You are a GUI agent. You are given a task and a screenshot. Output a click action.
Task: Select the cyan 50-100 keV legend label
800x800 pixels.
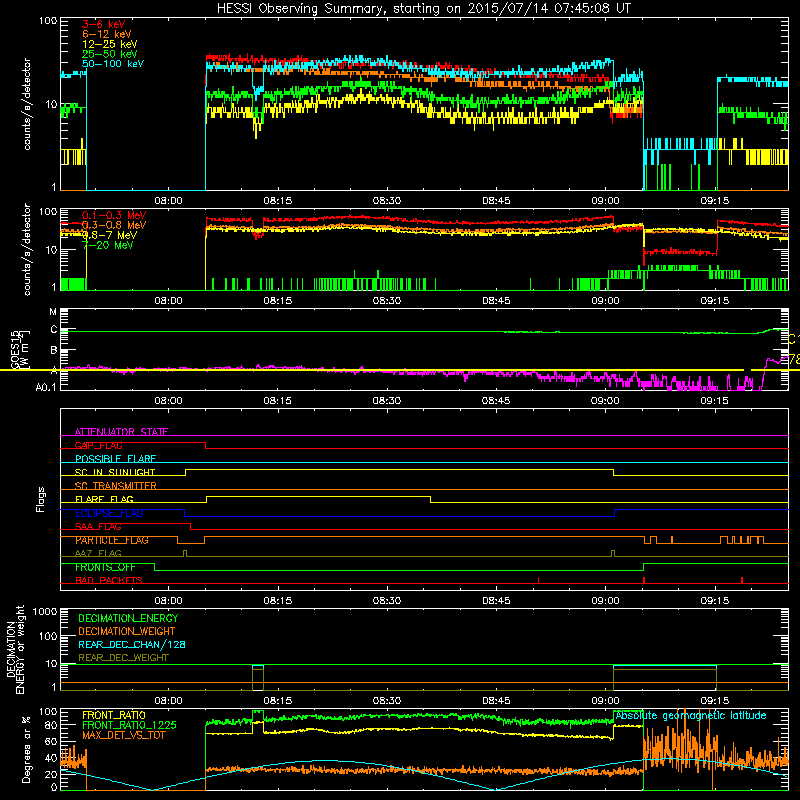113,64
